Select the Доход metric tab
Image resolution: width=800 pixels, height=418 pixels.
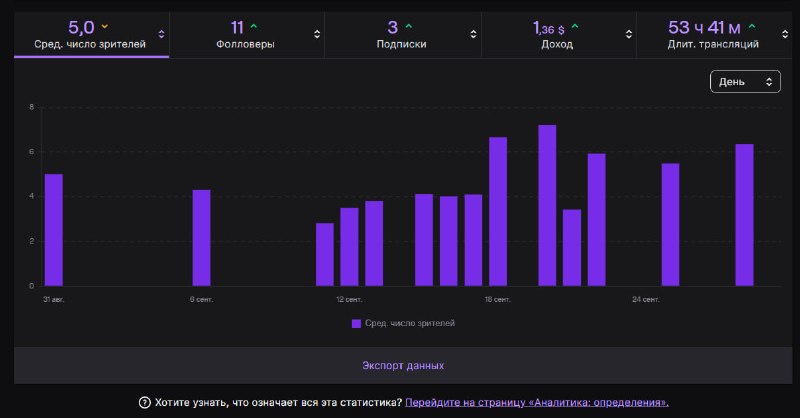pos(558,35)
